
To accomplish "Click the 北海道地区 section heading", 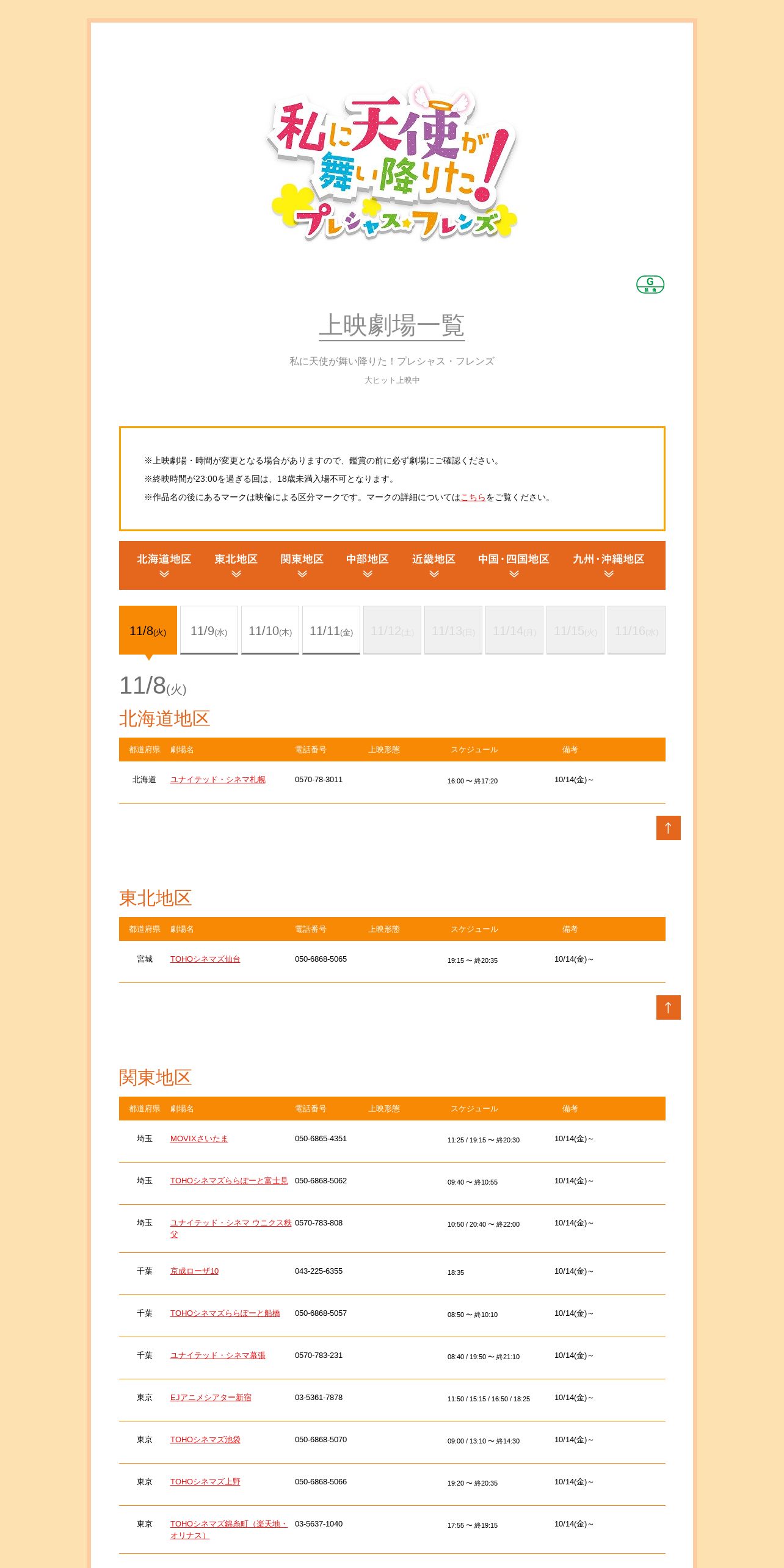I will 164,719.
